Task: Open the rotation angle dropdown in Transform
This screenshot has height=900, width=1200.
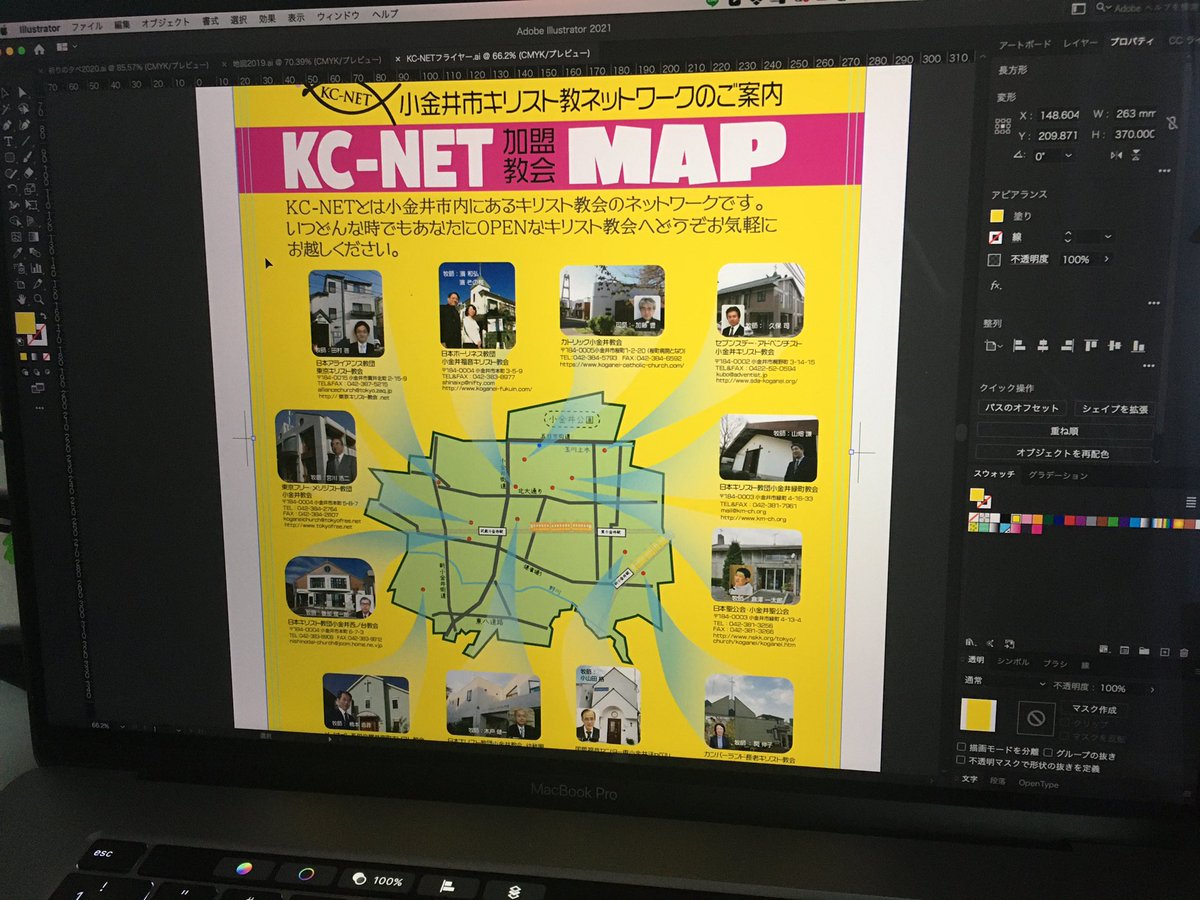Action: pyautogui.click(x=1068, y=155)
